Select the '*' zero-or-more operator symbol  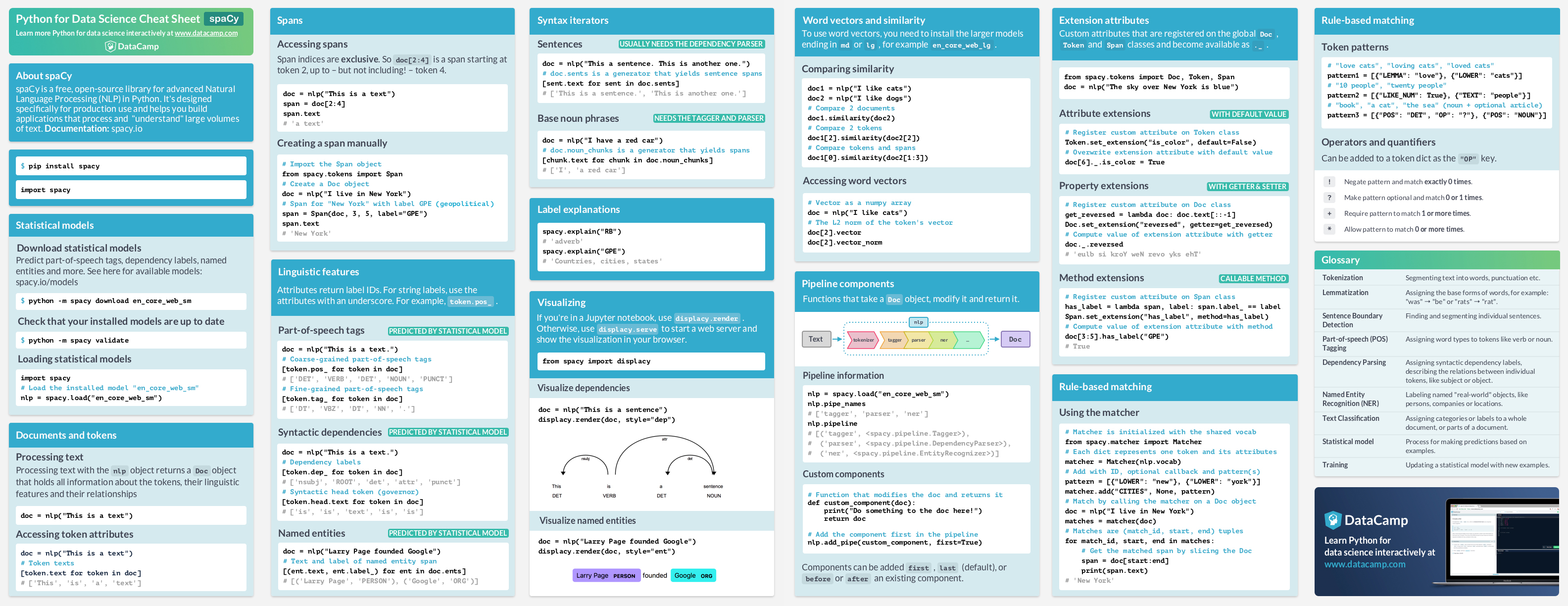click(x=1329, y=229)
